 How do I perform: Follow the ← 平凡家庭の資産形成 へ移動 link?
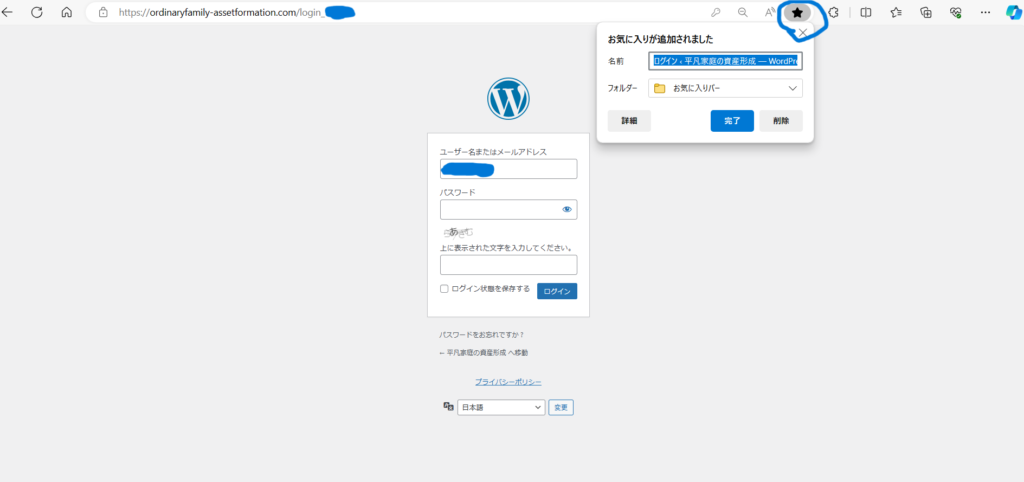(x=484, y=353)
